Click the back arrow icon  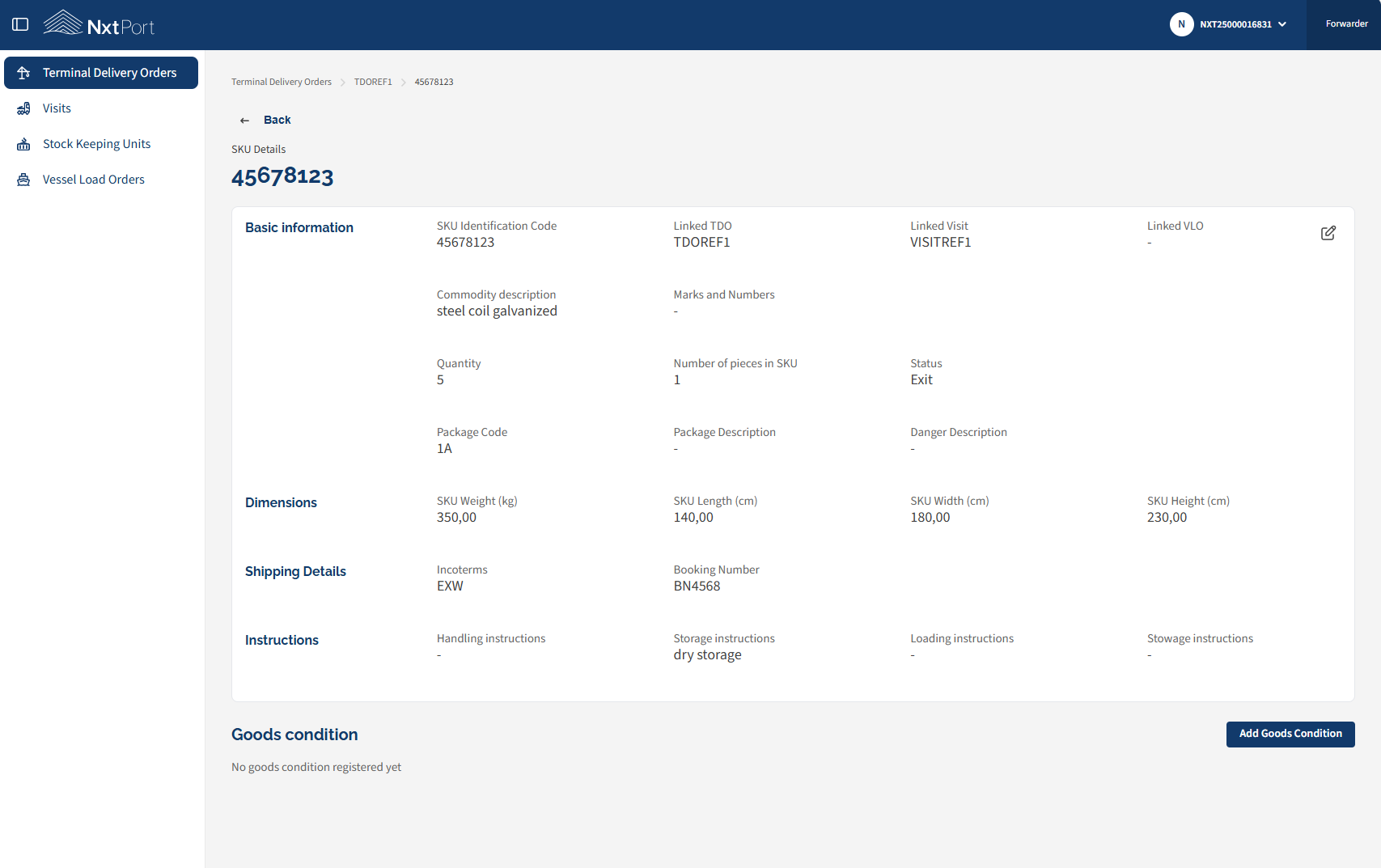click(244, 121)
